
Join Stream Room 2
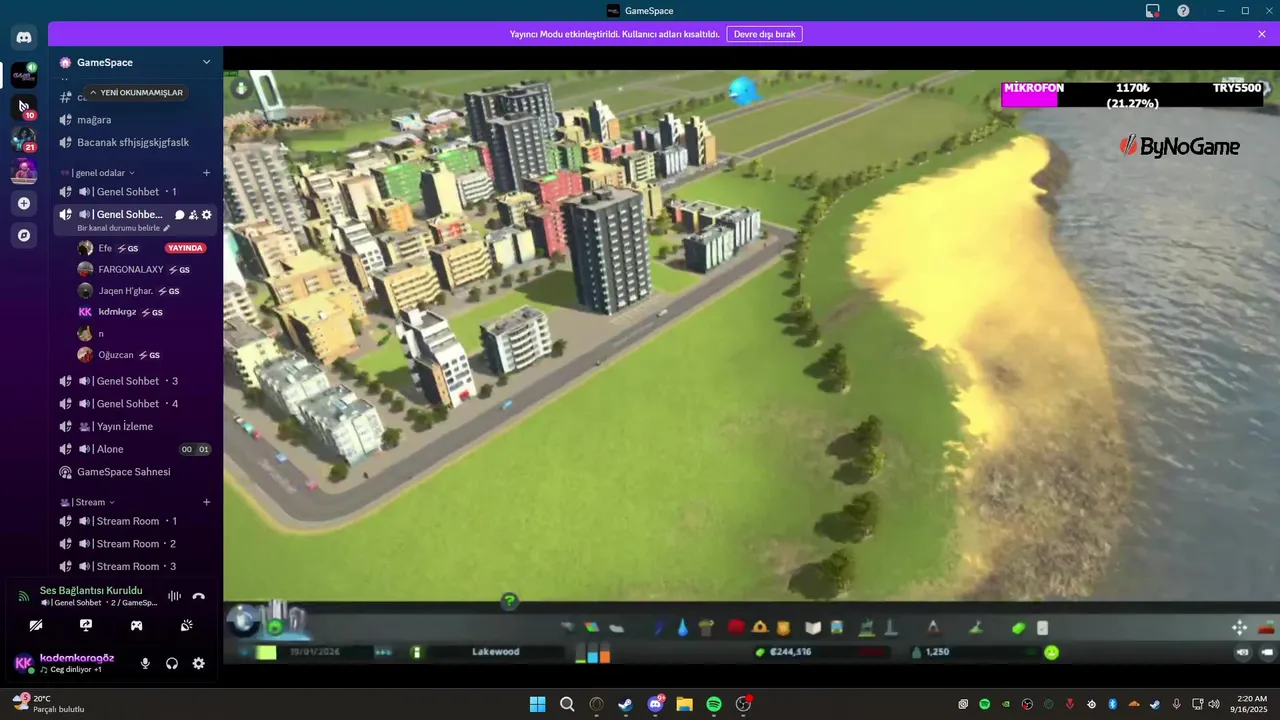(x=135, y=544)
